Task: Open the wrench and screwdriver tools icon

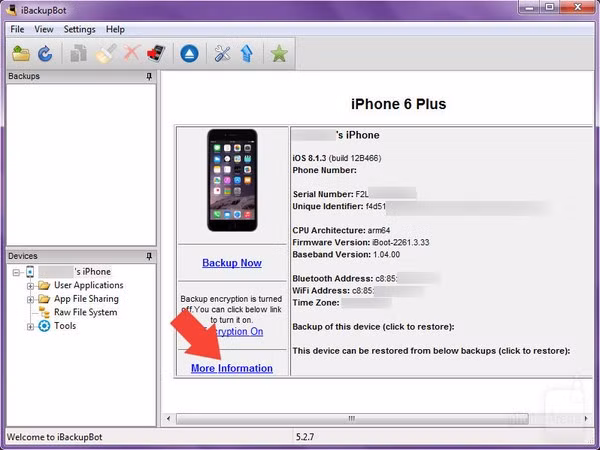Action: coord(223,54)
